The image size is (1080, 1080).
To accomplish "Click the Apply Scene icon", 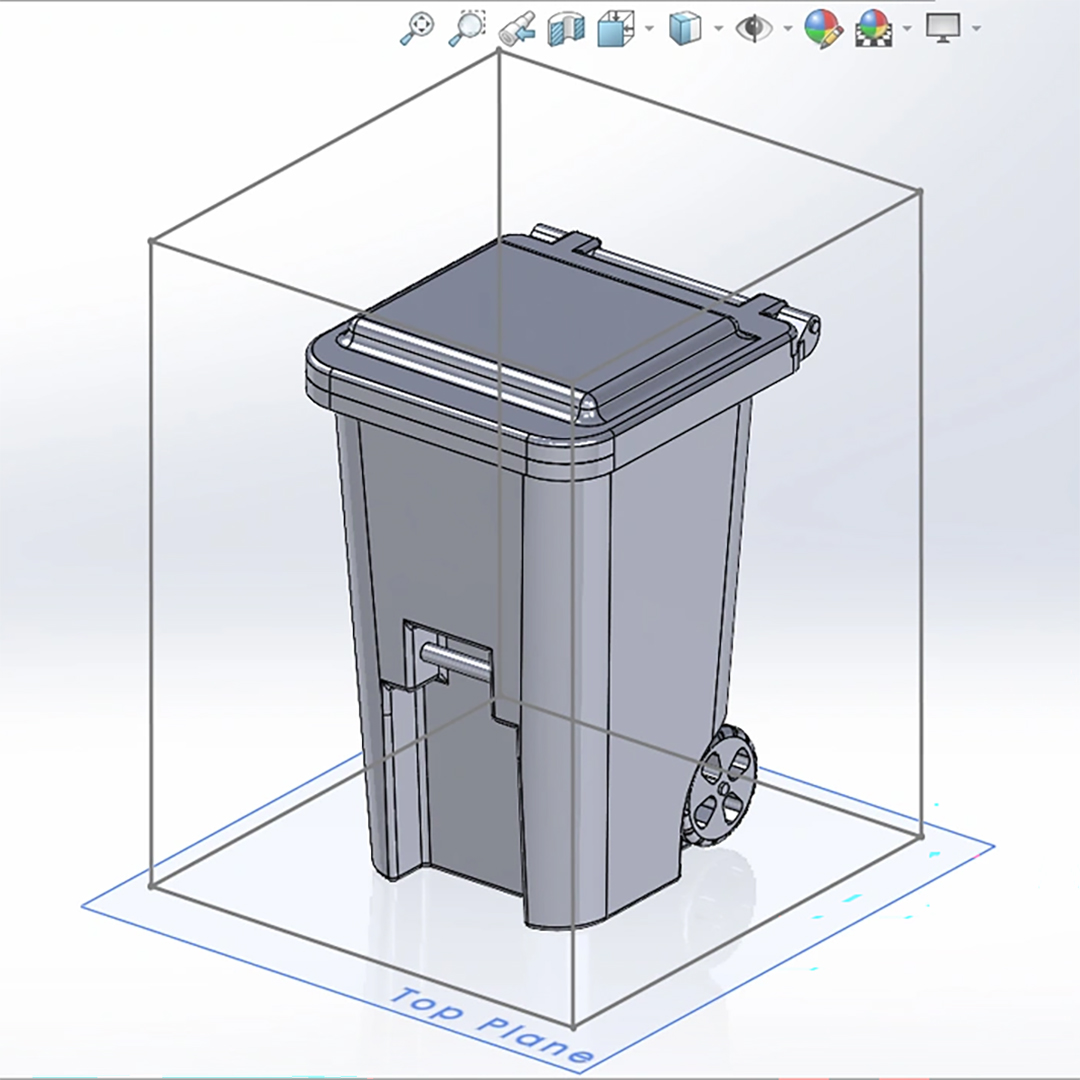I will (x=874, y=29).
